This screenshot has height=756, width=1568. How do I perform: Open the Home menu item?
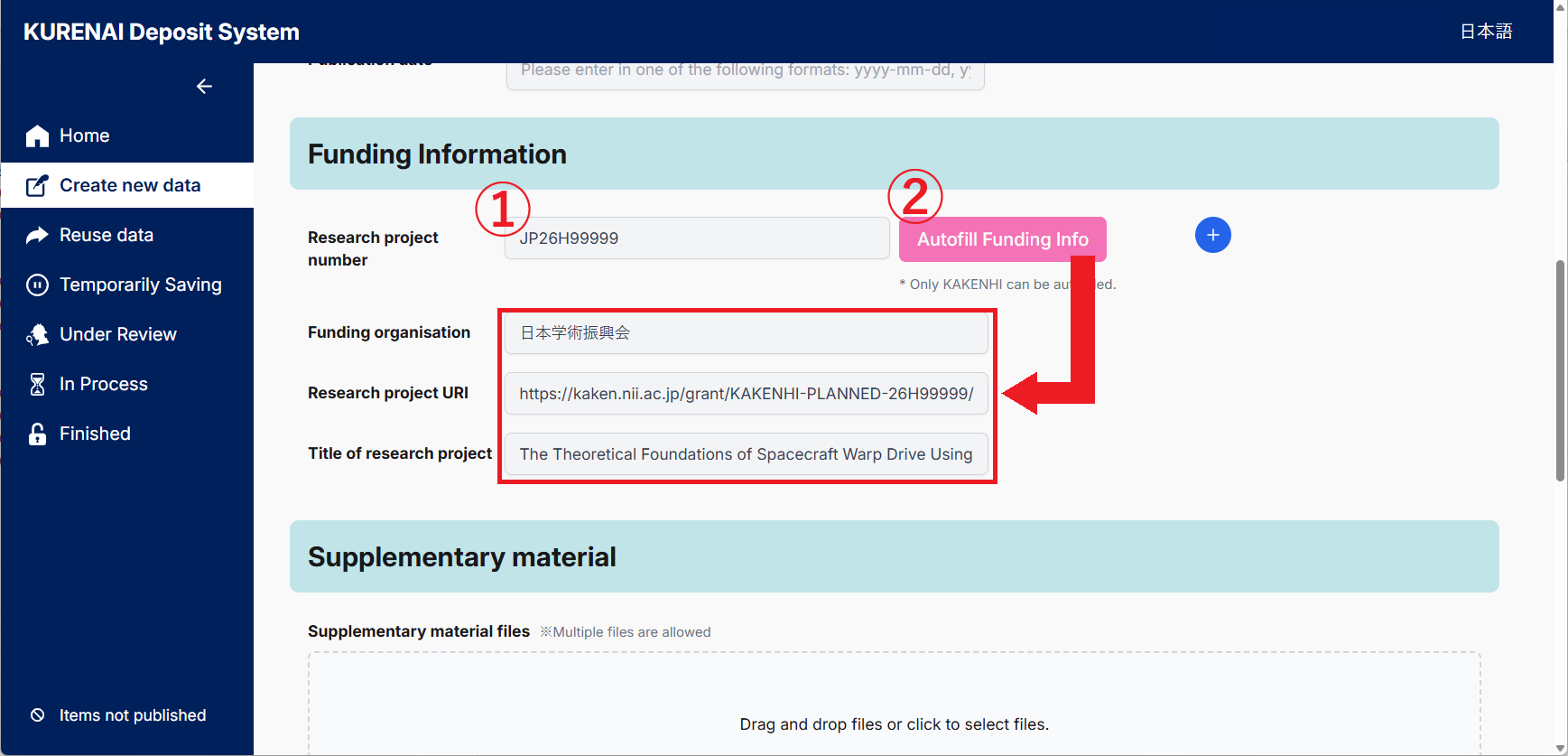[x=127, y=135]
